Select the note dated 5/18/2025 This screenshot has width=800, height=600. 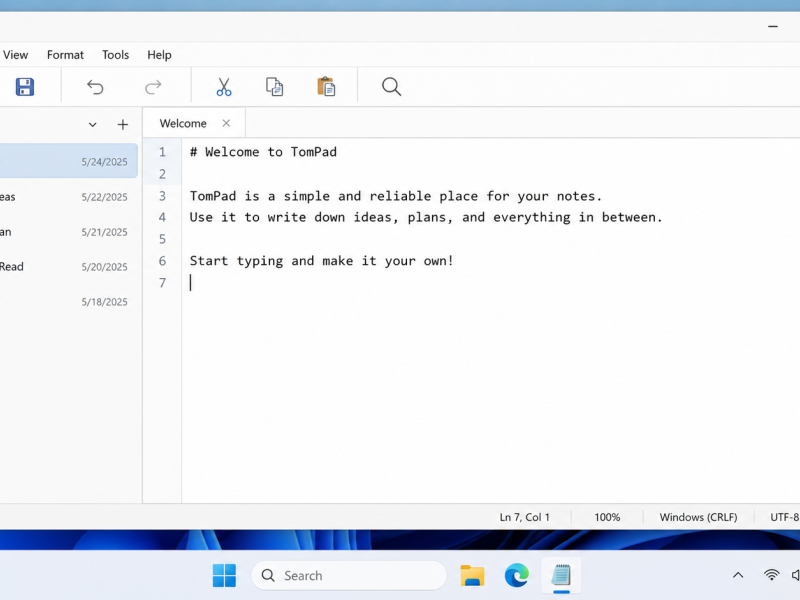coord(68,302)
